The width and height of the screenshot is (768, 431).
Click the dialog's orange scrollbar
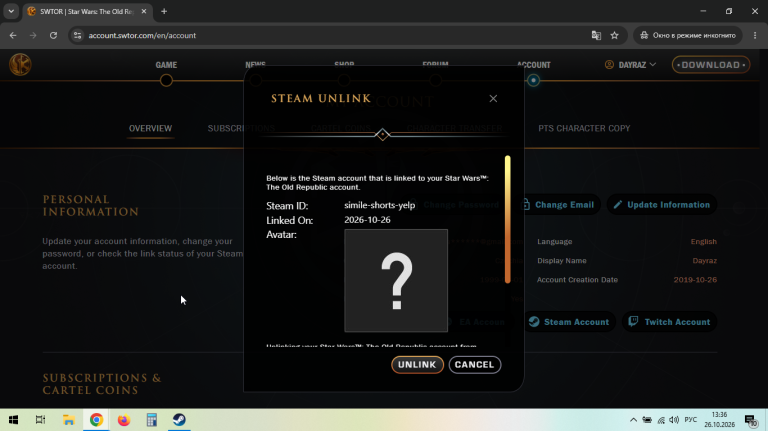pyautogui.click(x=507, y=219)
